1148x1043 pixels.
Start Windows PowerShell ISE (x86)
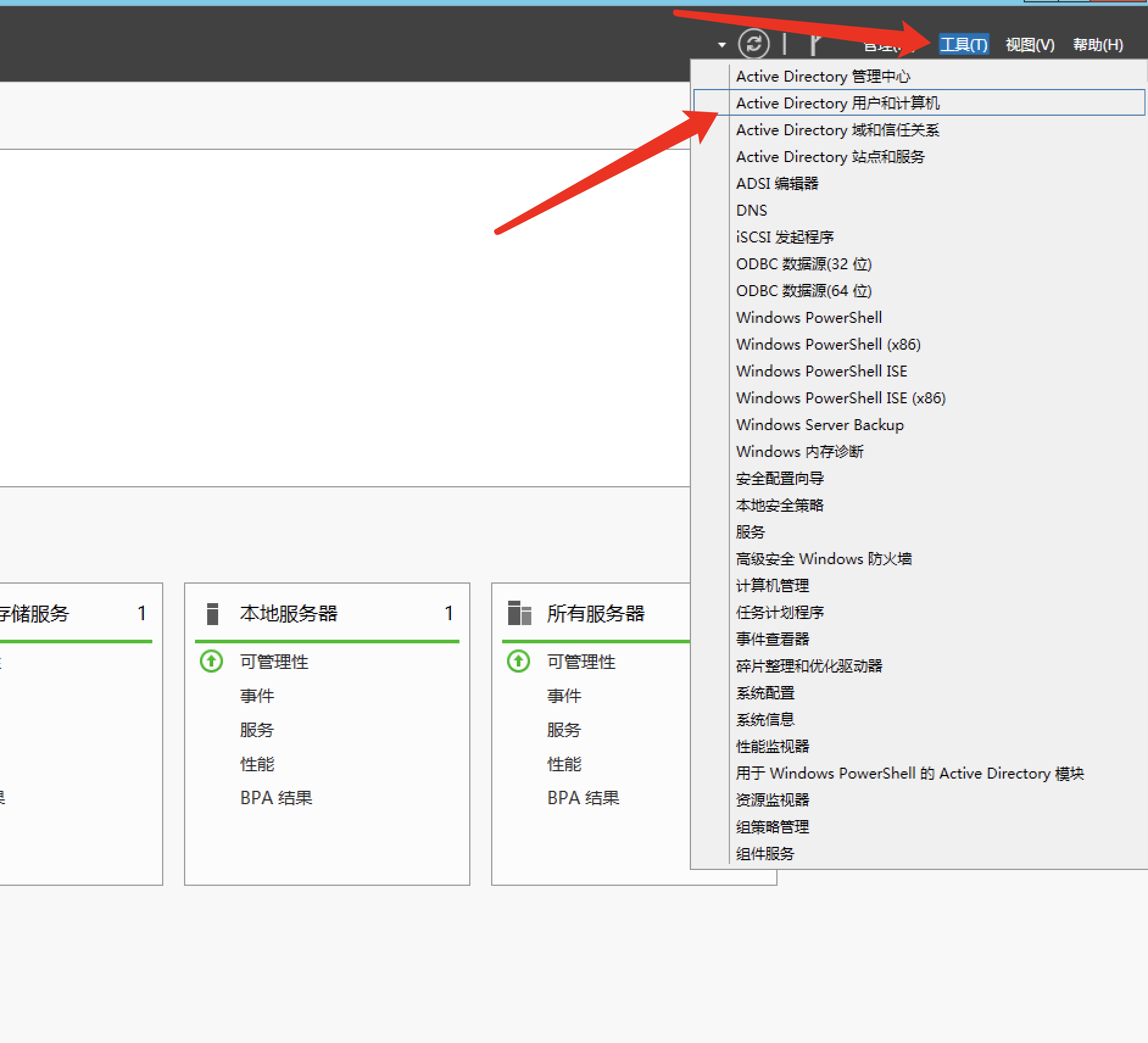840,398
